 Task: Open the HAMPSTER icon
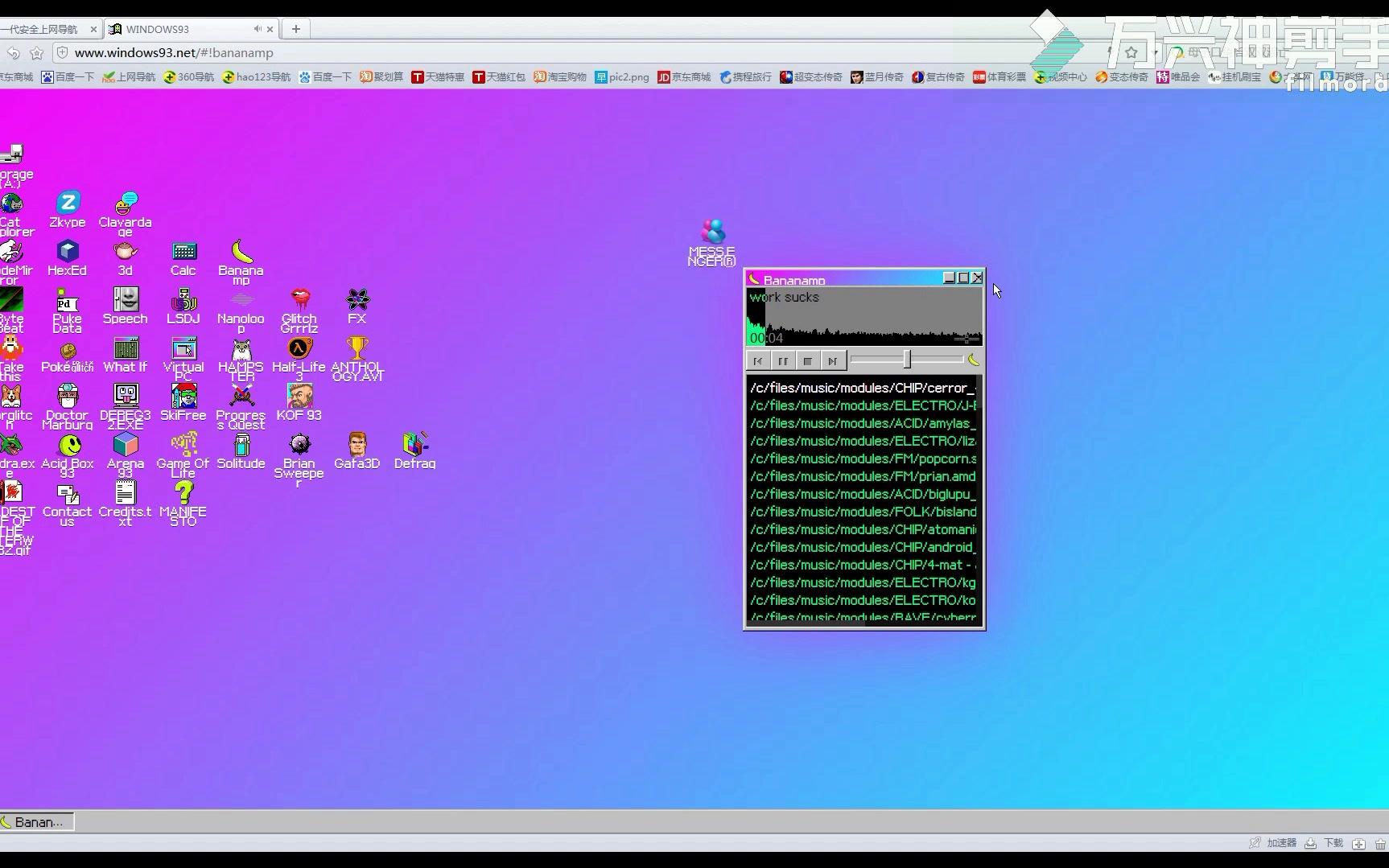click(x=241, y=358)
